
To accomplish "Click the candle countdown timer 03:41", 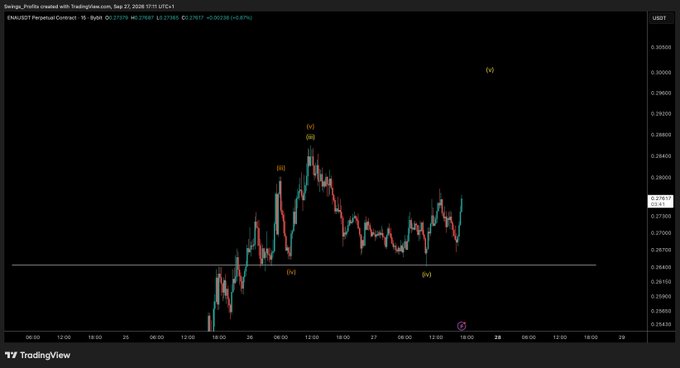I will click(x=658, y=204).
